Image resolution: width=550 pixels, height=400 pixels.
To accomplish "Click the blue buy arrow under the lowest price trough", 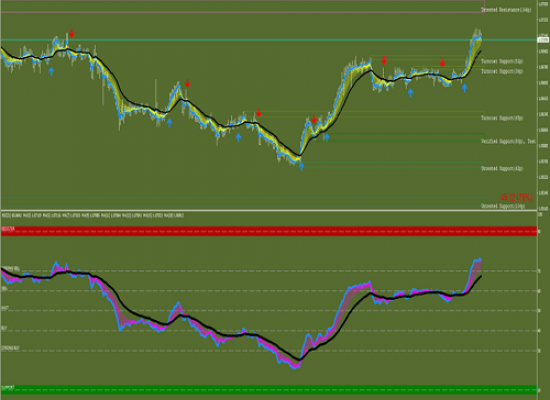I will pyautogui.click(x=301, y=166).
